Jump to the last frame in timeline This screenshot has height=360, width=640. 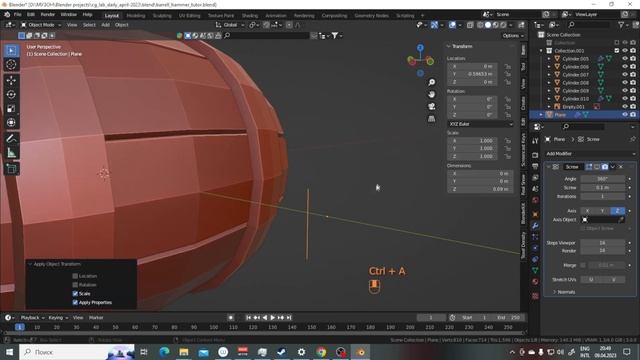[289, 318]
